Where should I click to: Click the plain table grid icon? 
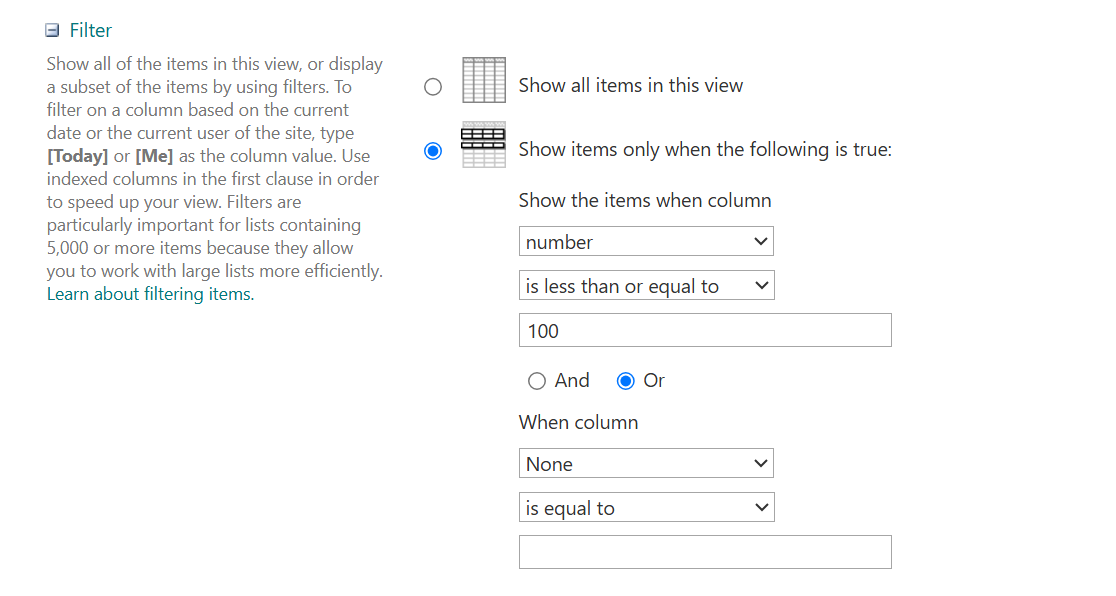(x=484, y=80)
